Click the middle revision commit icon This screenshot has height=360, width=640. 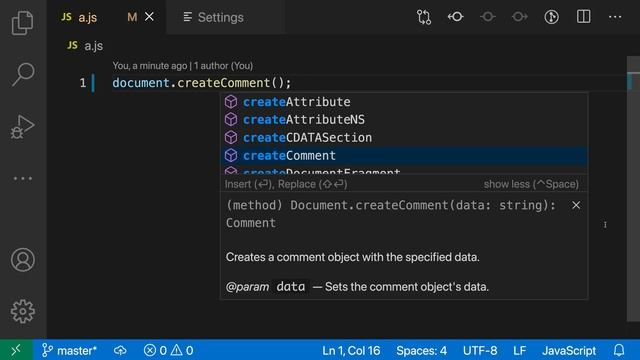click(x=487, y=17)
